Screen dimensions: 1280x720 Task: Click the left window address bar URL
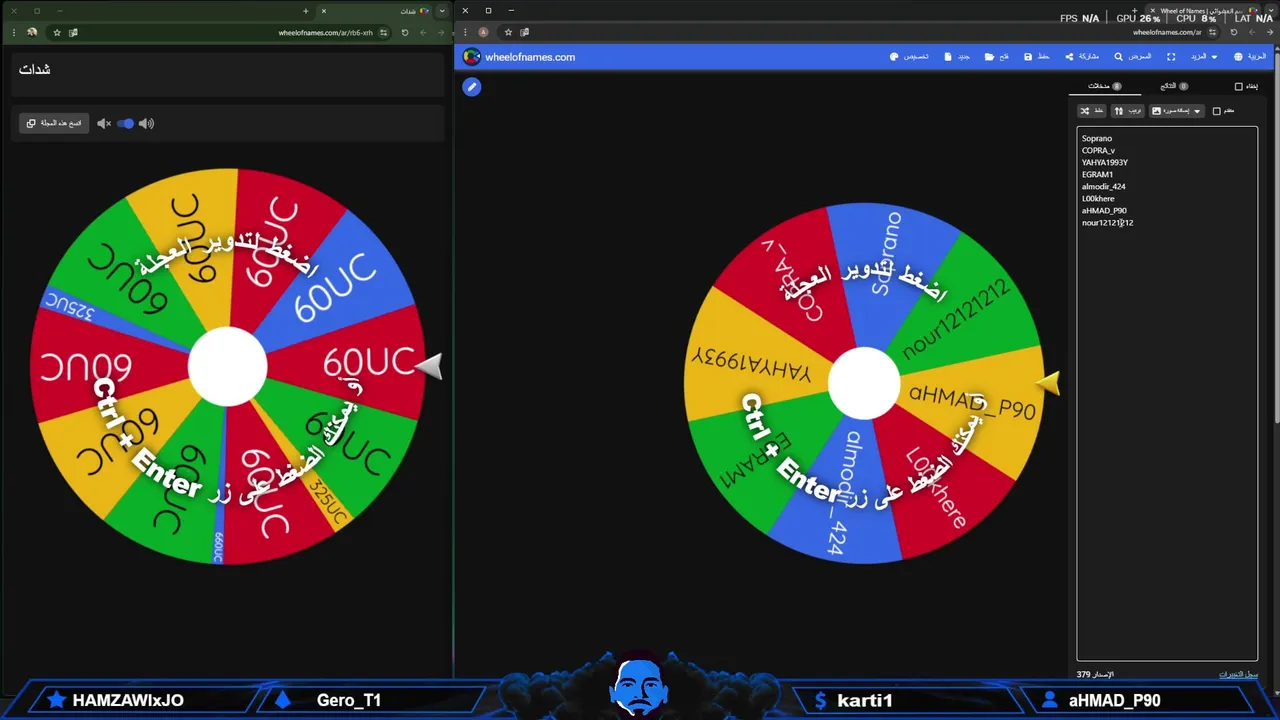pyautogui.click(x=325, y=32)
